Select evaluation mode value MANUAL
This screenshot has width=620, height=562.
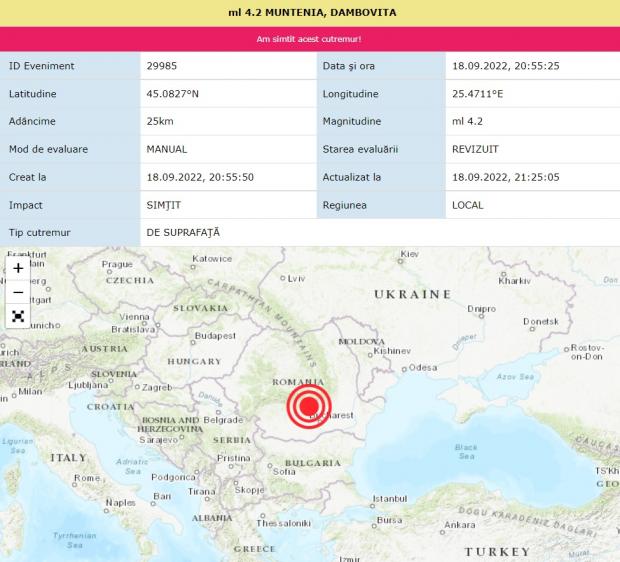click(x=166, y=149)
